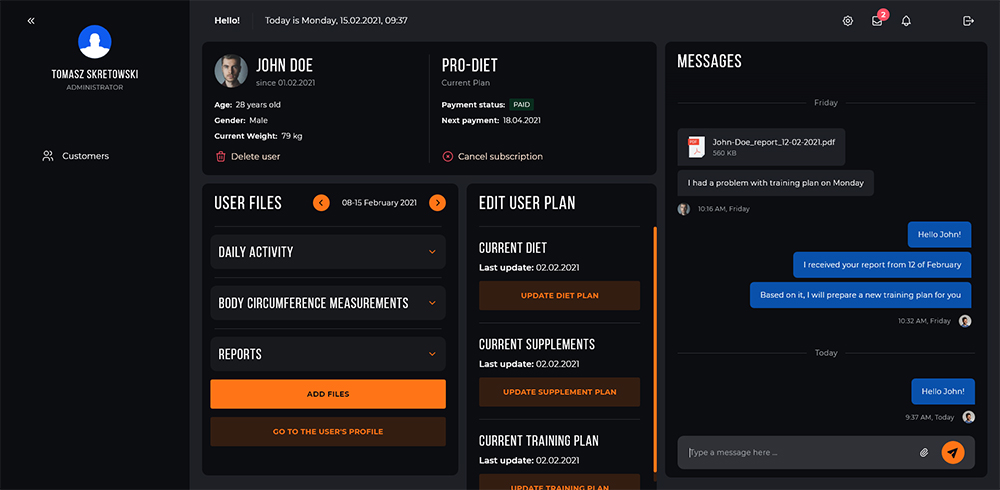
Task: Click the paperclip attachment icon
Action: [x=924, y=452]
